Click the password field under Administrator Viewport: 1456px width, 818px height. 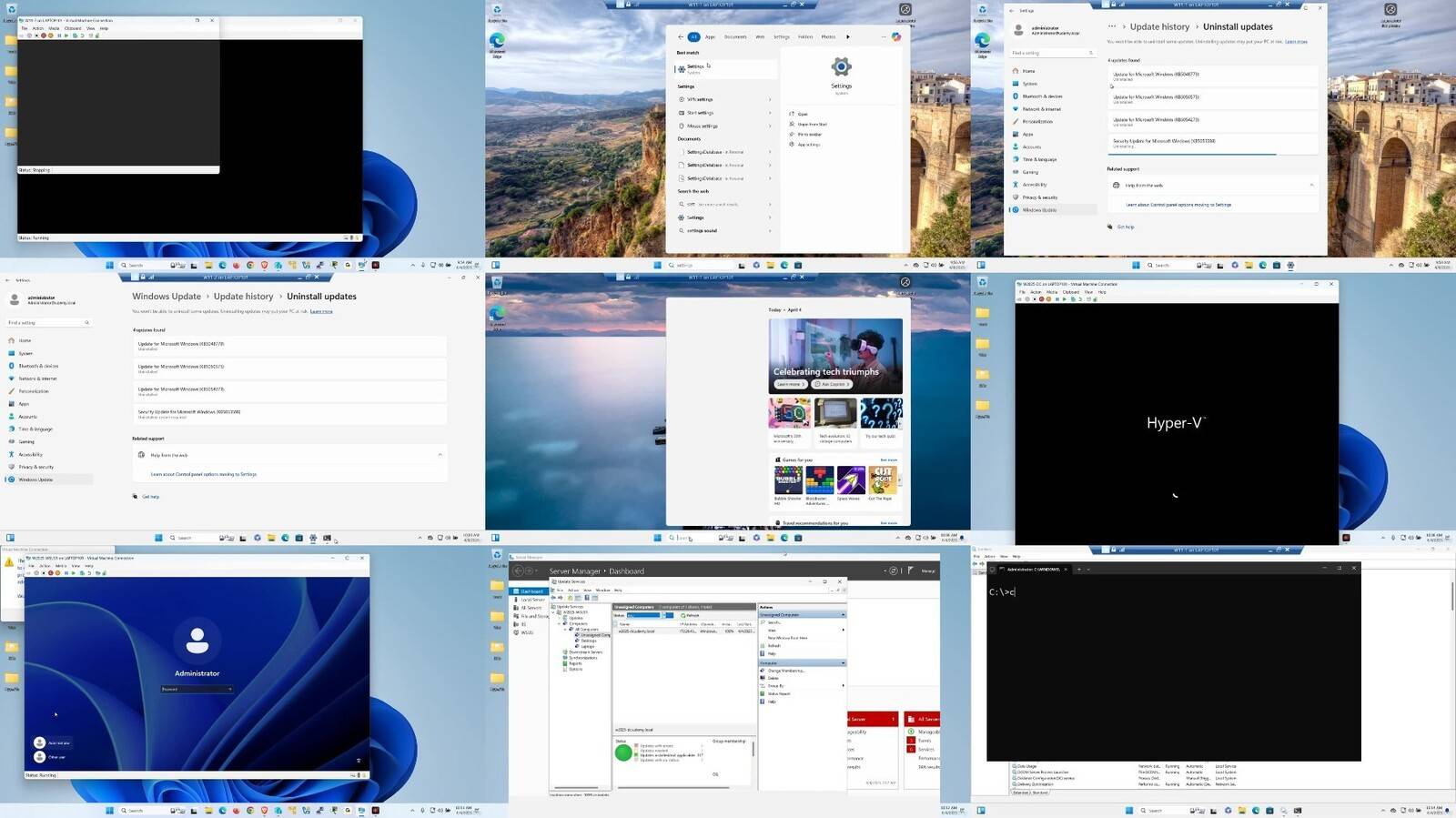[194, 689]
